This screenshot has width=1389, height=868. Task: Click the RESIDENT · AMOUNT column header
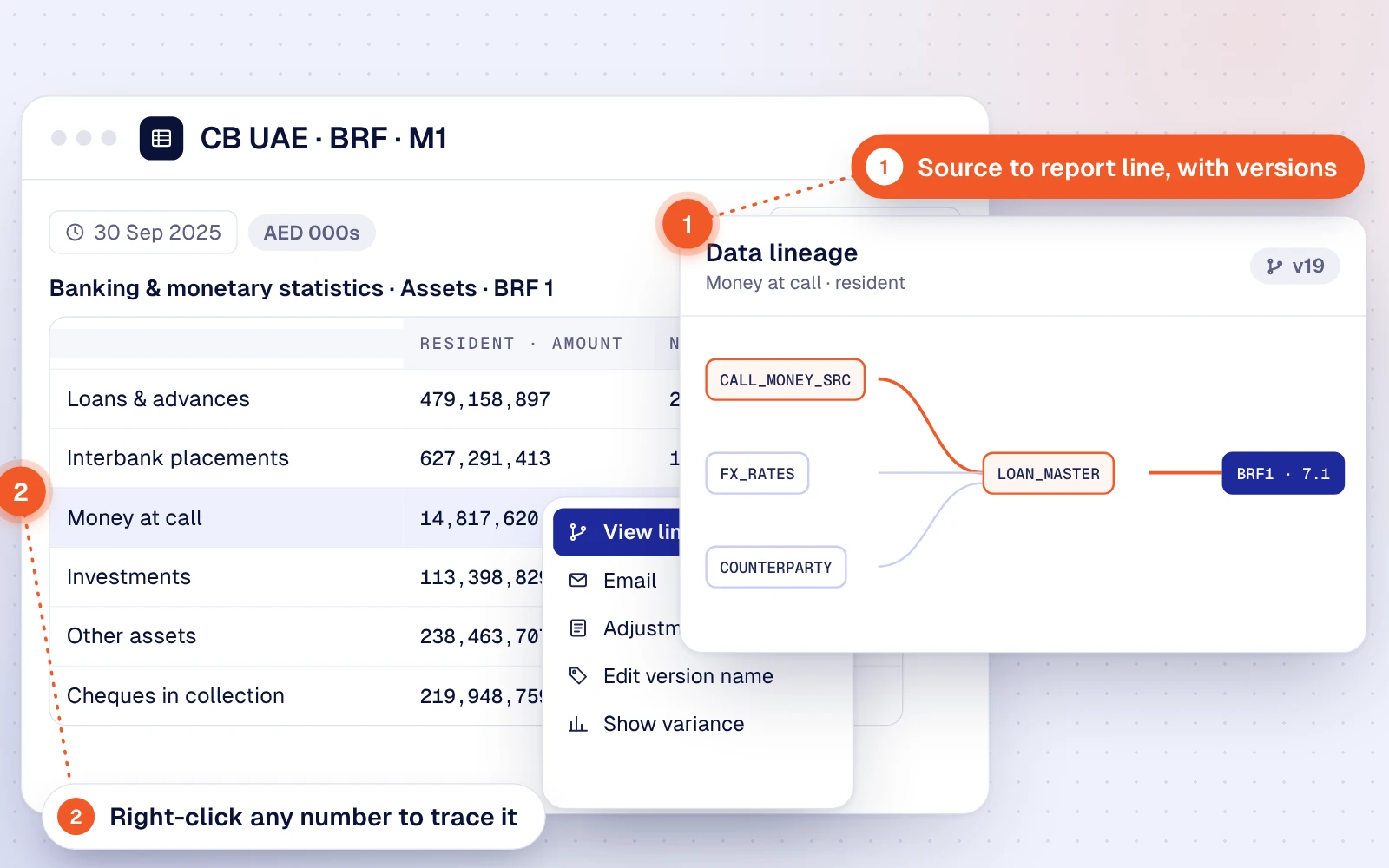pos(521,344)
